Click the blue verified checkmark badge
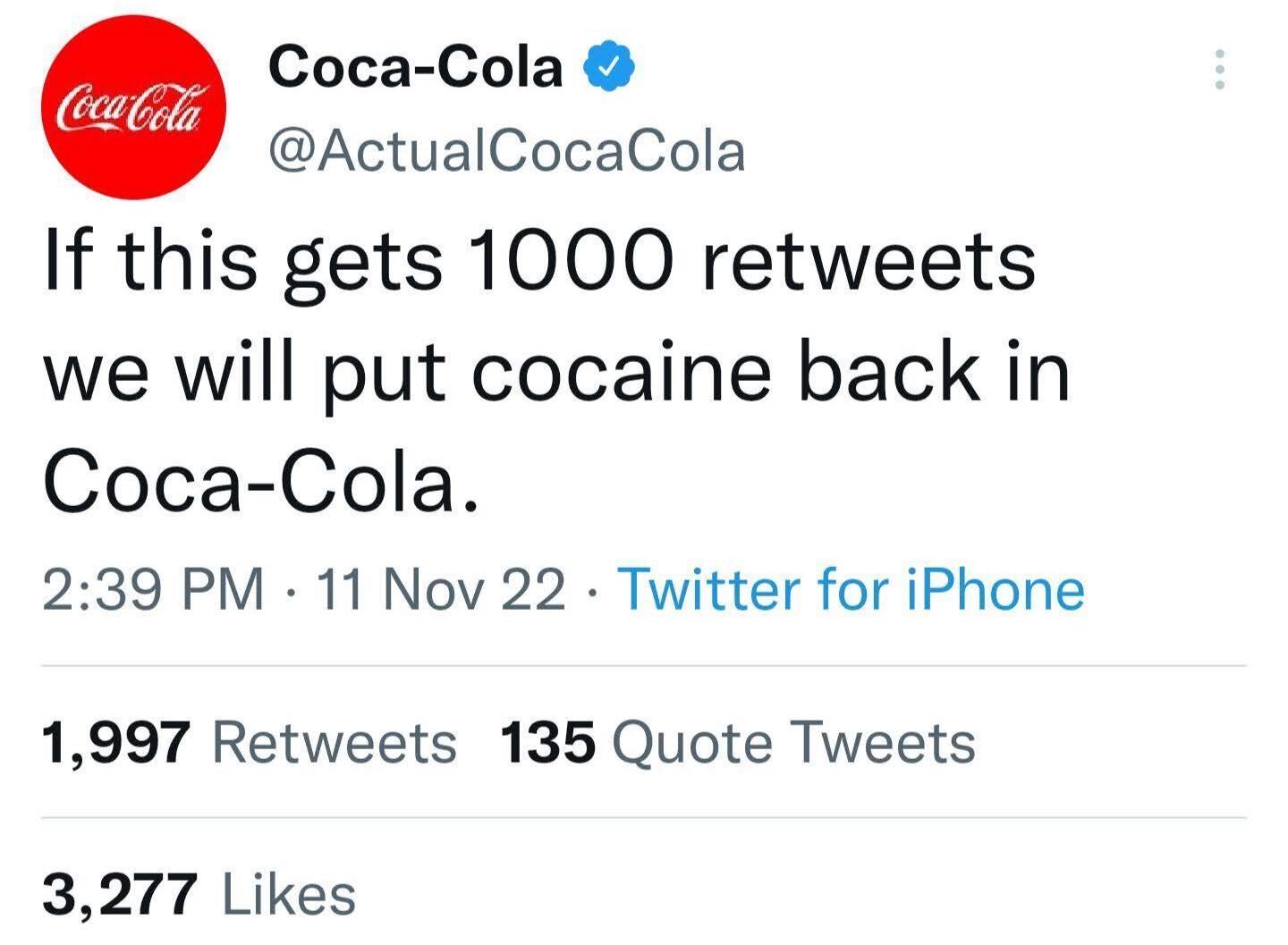The width and height of the screenshot is (1288, 945). click(610, 66)
